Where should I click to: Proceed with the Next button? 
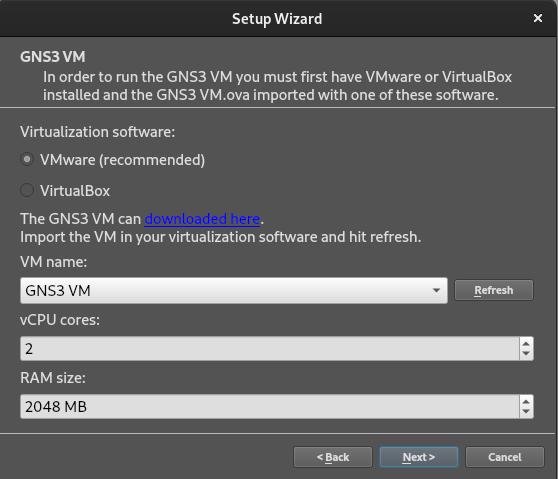(x=418, y=457)
